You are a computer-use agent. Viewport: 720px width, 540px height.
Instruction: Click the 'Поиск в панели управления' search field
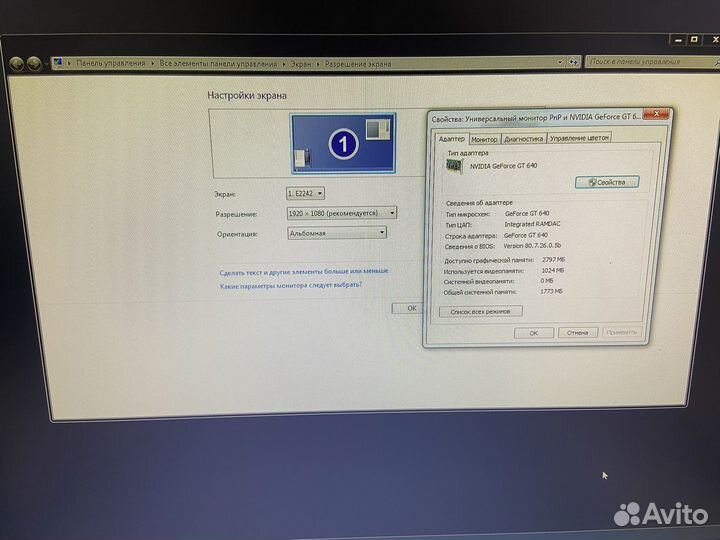click(x=650, y=62)
